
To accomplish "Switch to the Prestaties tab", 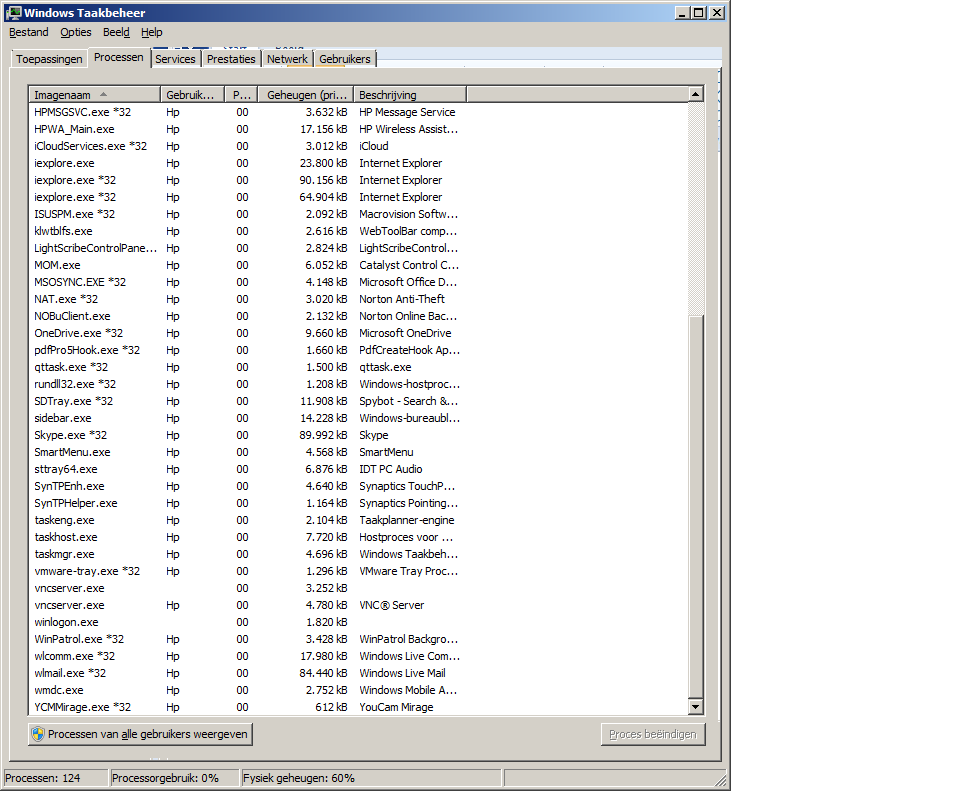I will pyautogui.click(x=231, y=59).
